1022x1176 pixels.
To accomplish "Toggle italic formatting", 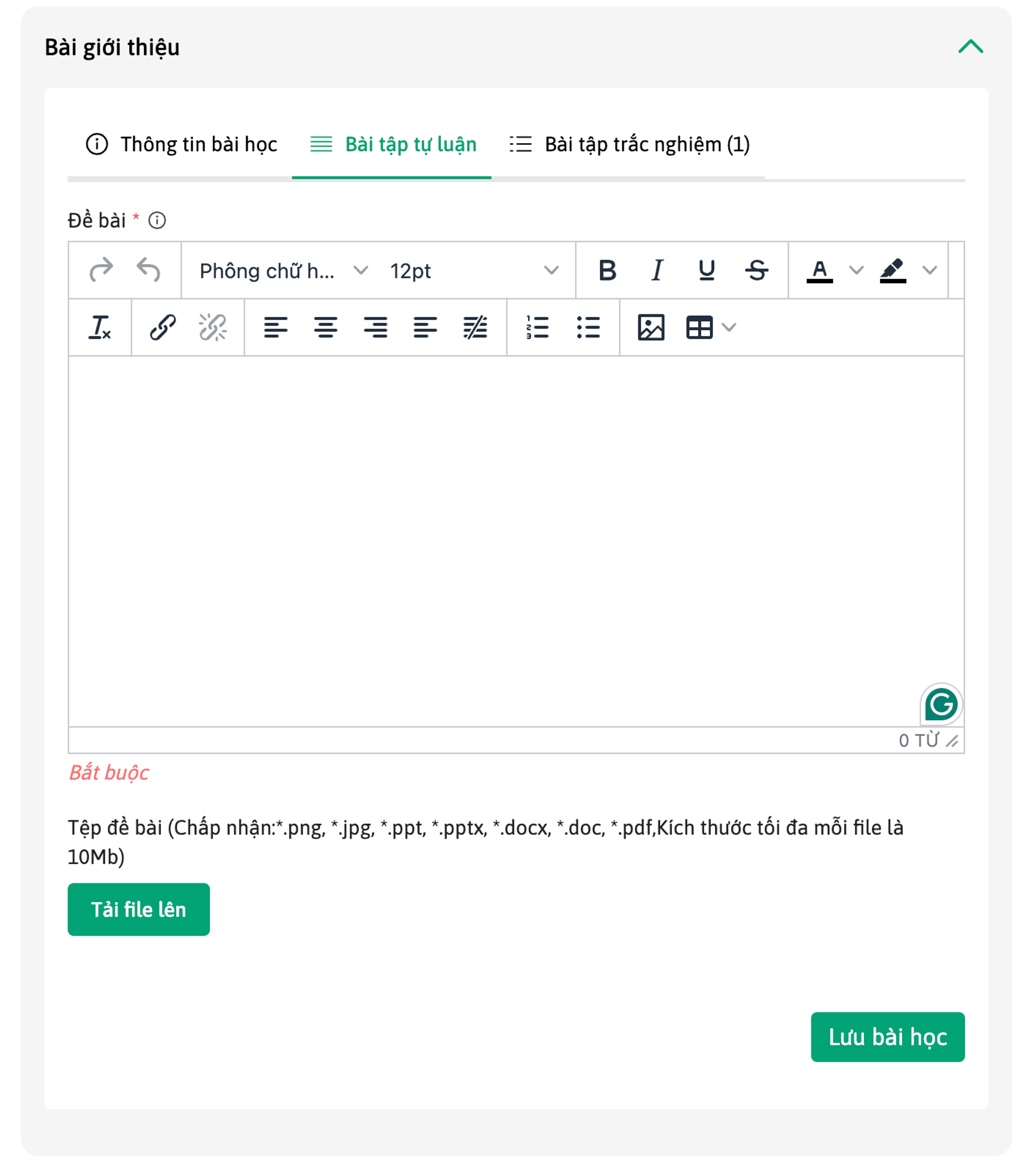I will coord(657,270).
